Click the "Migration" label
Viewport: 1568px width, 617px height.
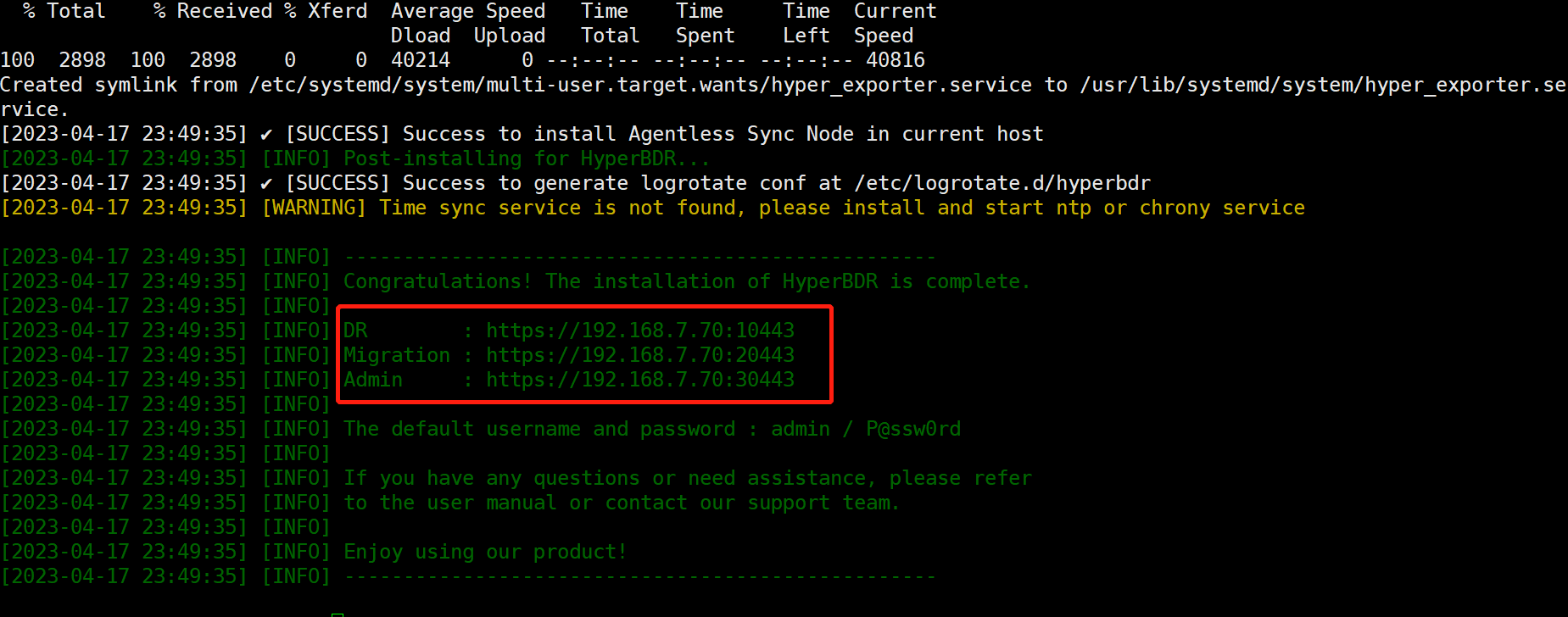point(397,355)
